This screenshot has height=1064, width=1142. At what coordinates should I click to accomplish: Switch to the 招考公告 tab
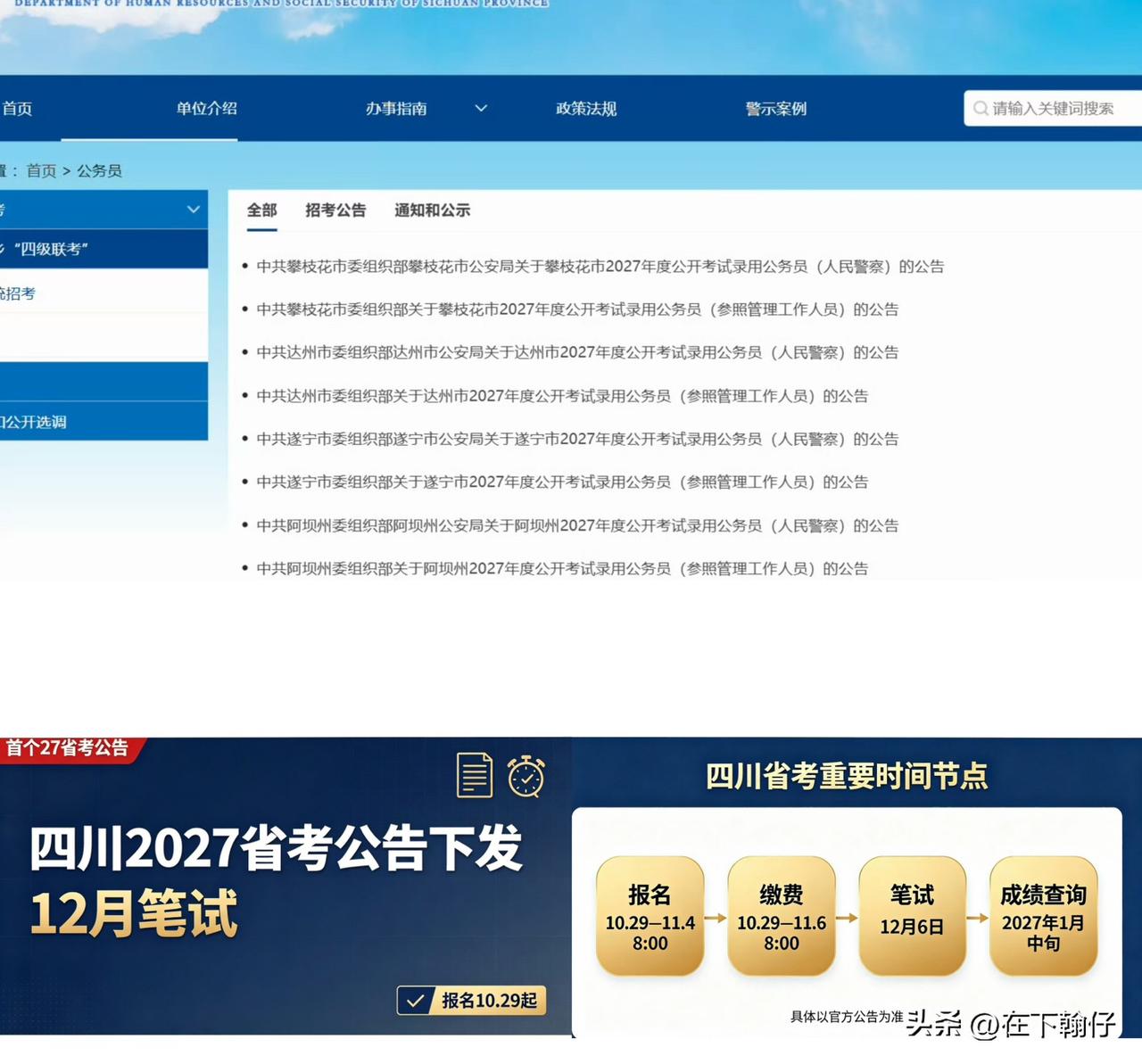335,210
